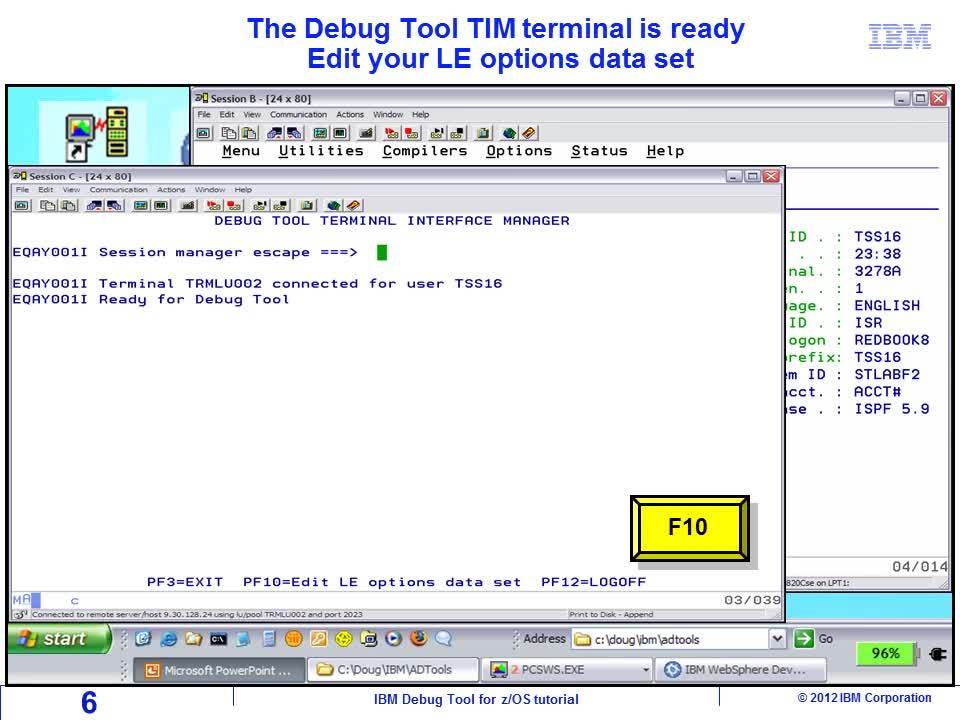Open Actions menu in Session C window
960x720 pixels.
click(171, 190)
